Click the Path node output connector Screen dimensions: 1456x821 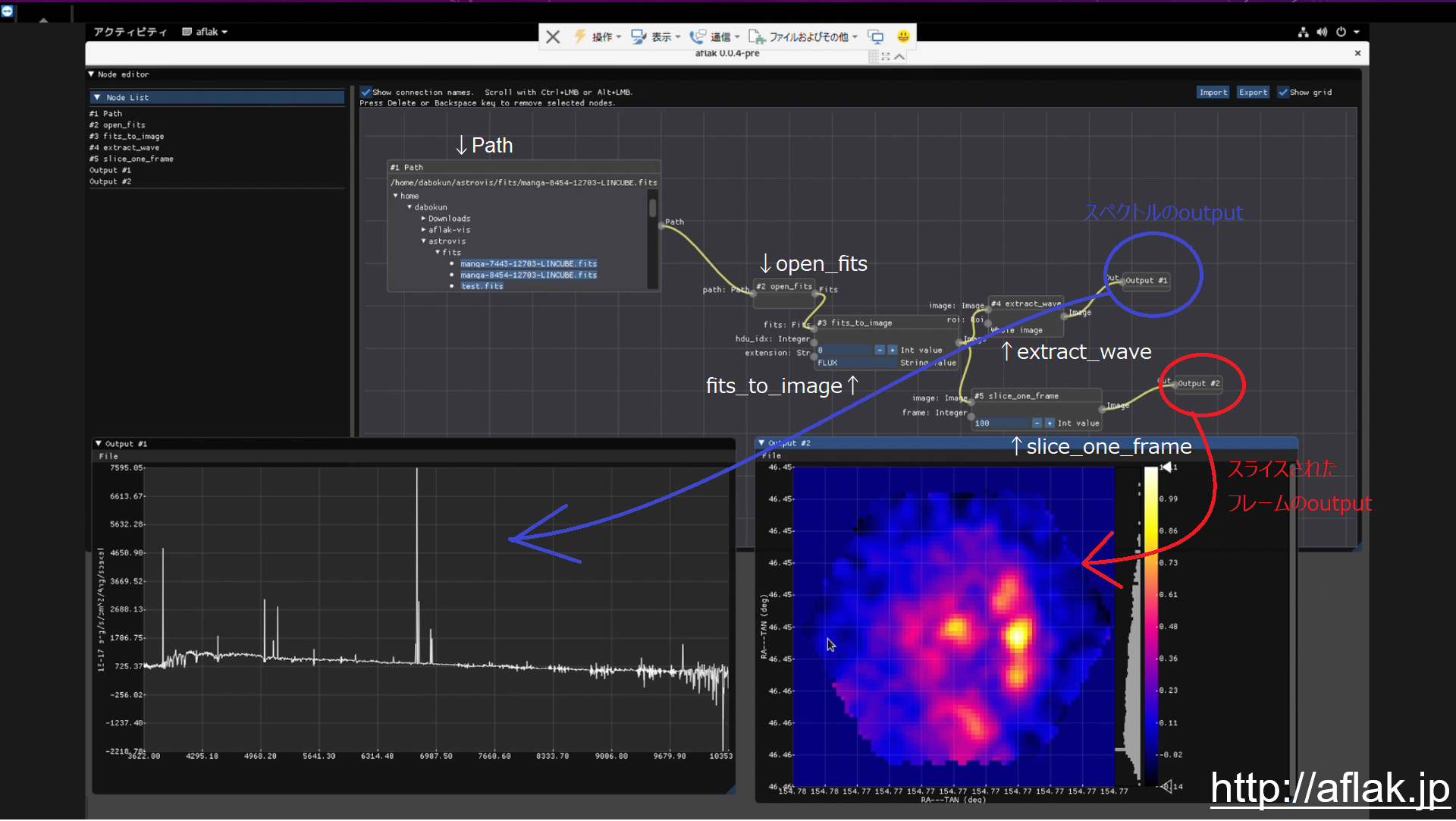coord(662,225)
